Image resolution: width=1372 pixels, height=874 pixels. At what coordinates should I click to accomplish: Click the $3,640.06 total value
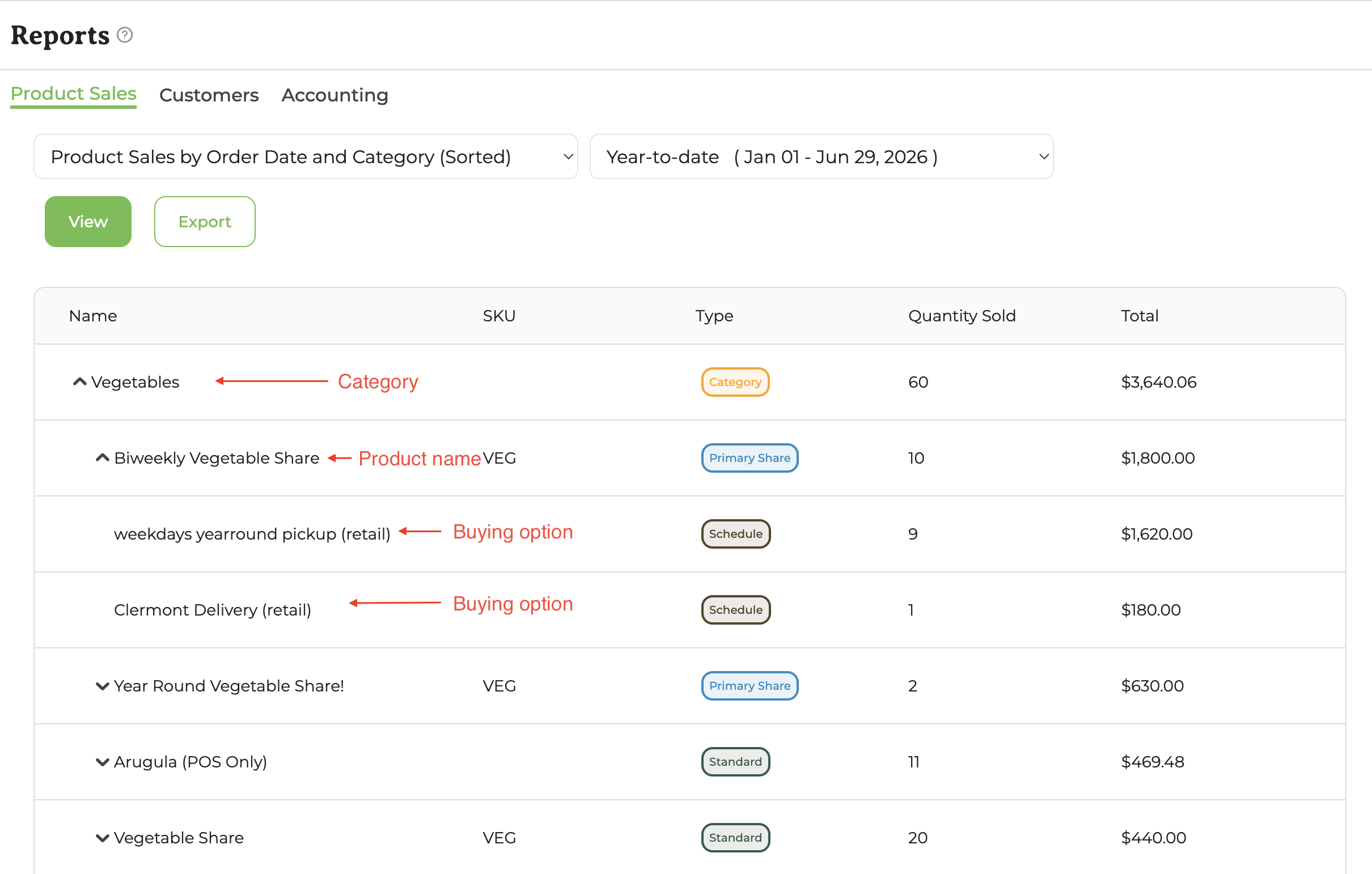click(x=1159, y=381)
